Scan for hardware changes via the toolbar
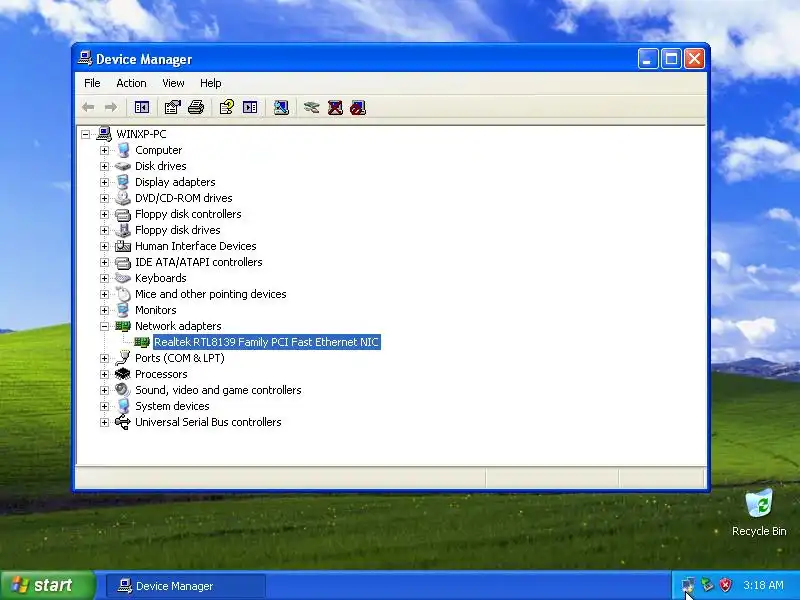Screen dimensions: 800x600 [x=281, y=107]
